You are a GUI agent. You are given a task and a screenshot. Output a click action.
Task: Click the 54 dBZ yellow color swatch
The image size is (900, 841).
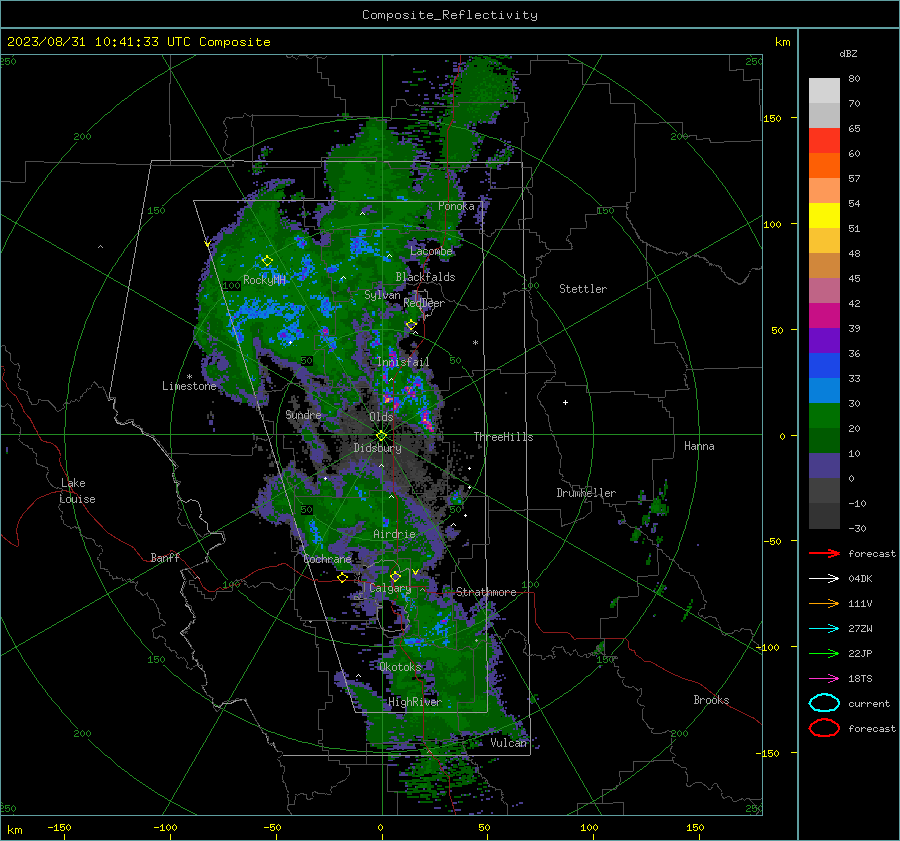click(x=824, y=216)
